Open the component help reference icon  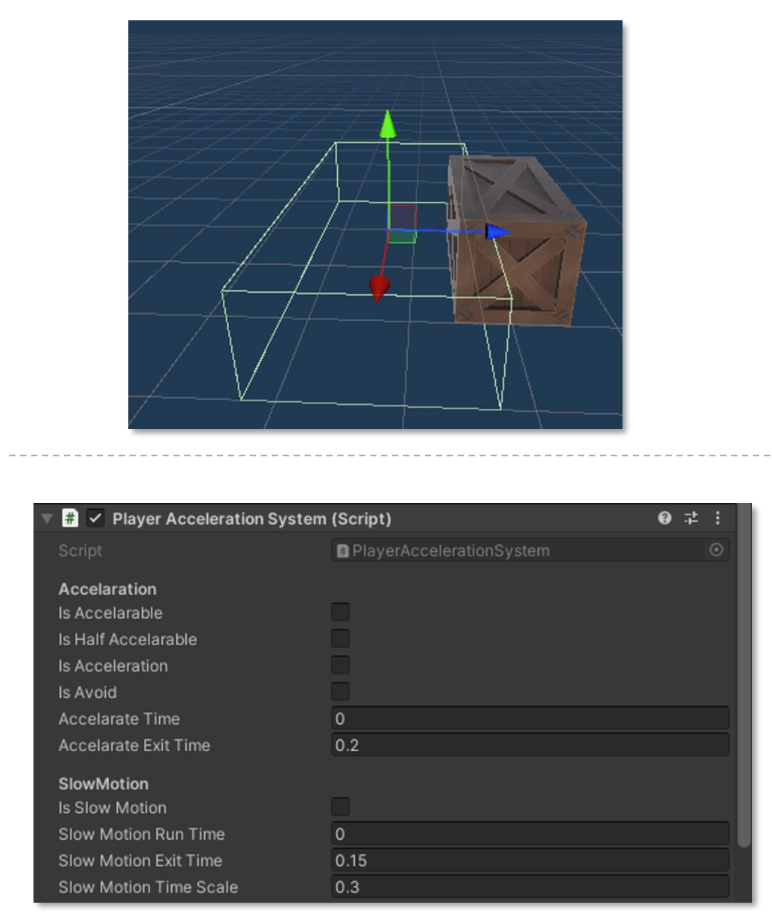(664, 518)
